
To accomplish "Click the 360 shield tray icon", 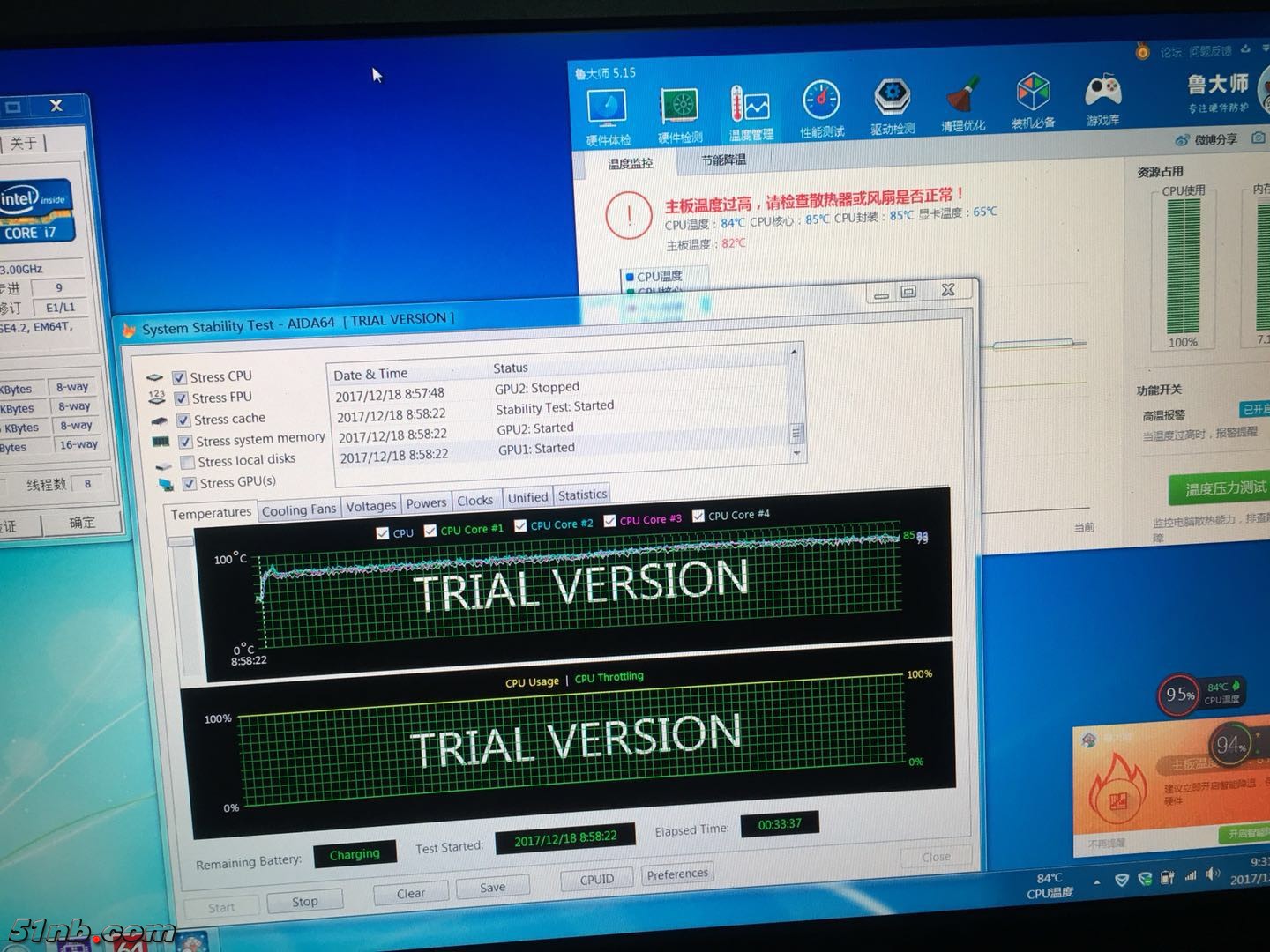I will pos(1122,880).
